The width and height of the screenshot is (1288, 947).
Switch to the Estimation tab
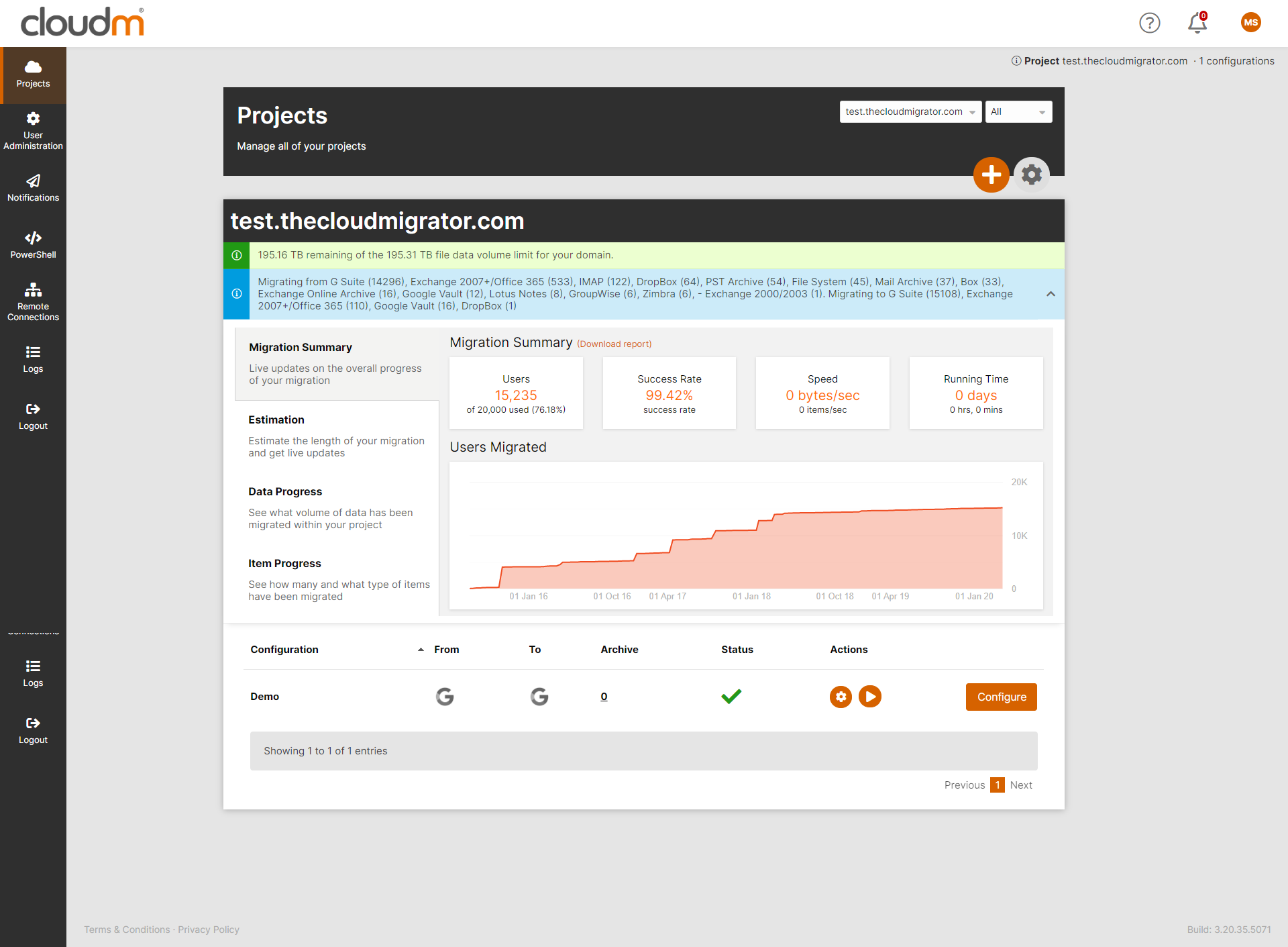(x=276, y=420)
